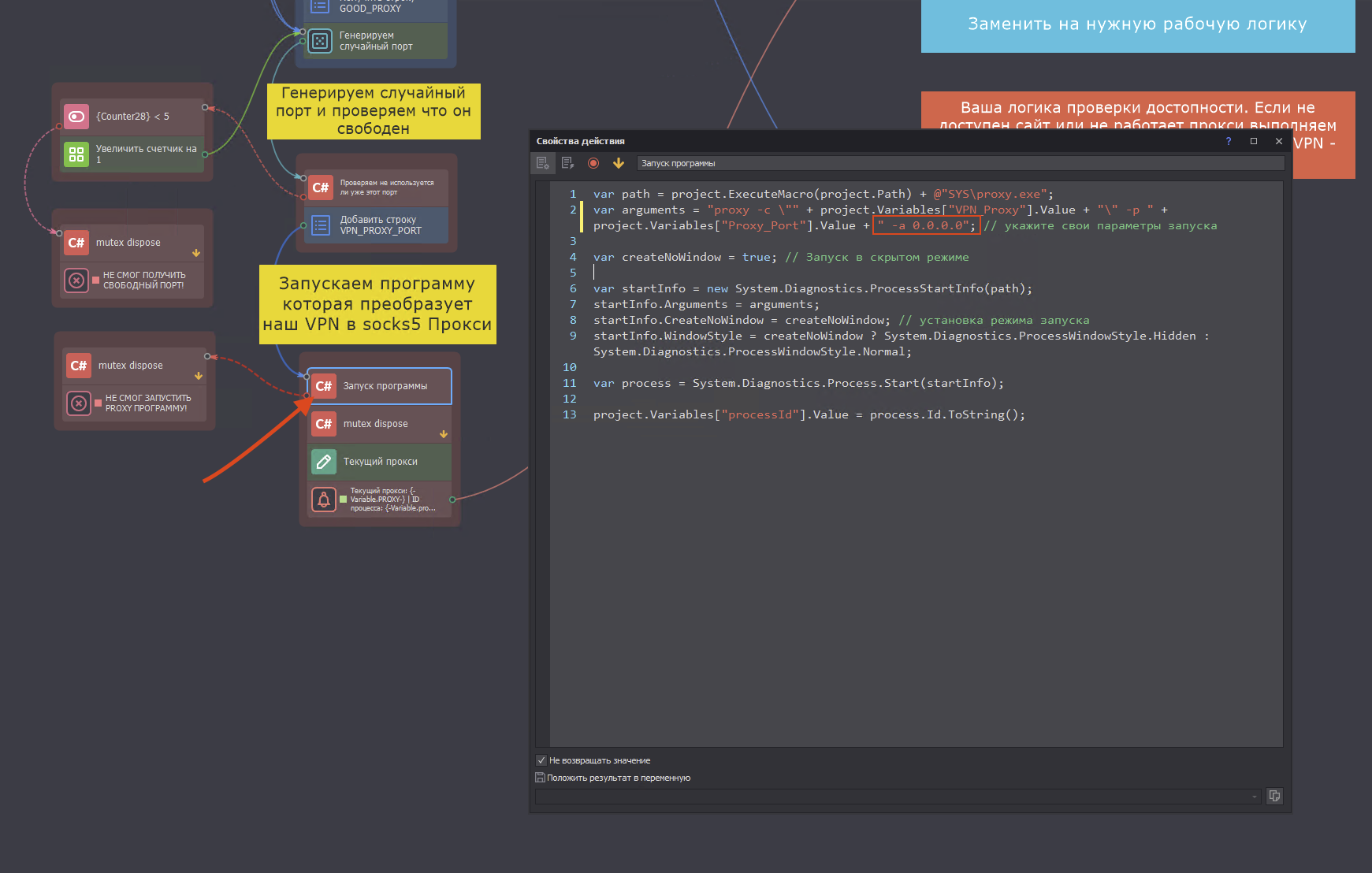Click the red record/breakpoint icon in dialog toolbar
This screenshot has width=1372, height=873.
coord(593,163)
